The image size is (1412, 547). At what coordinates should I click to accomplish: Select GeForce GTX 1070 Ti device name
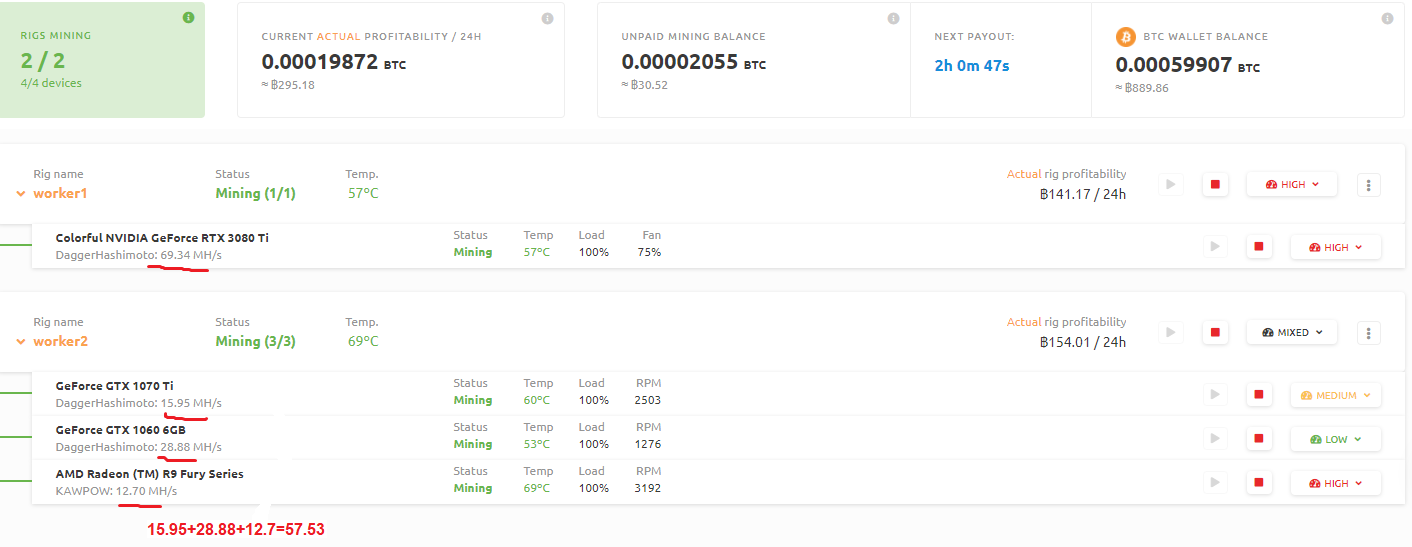click(114, 386)
